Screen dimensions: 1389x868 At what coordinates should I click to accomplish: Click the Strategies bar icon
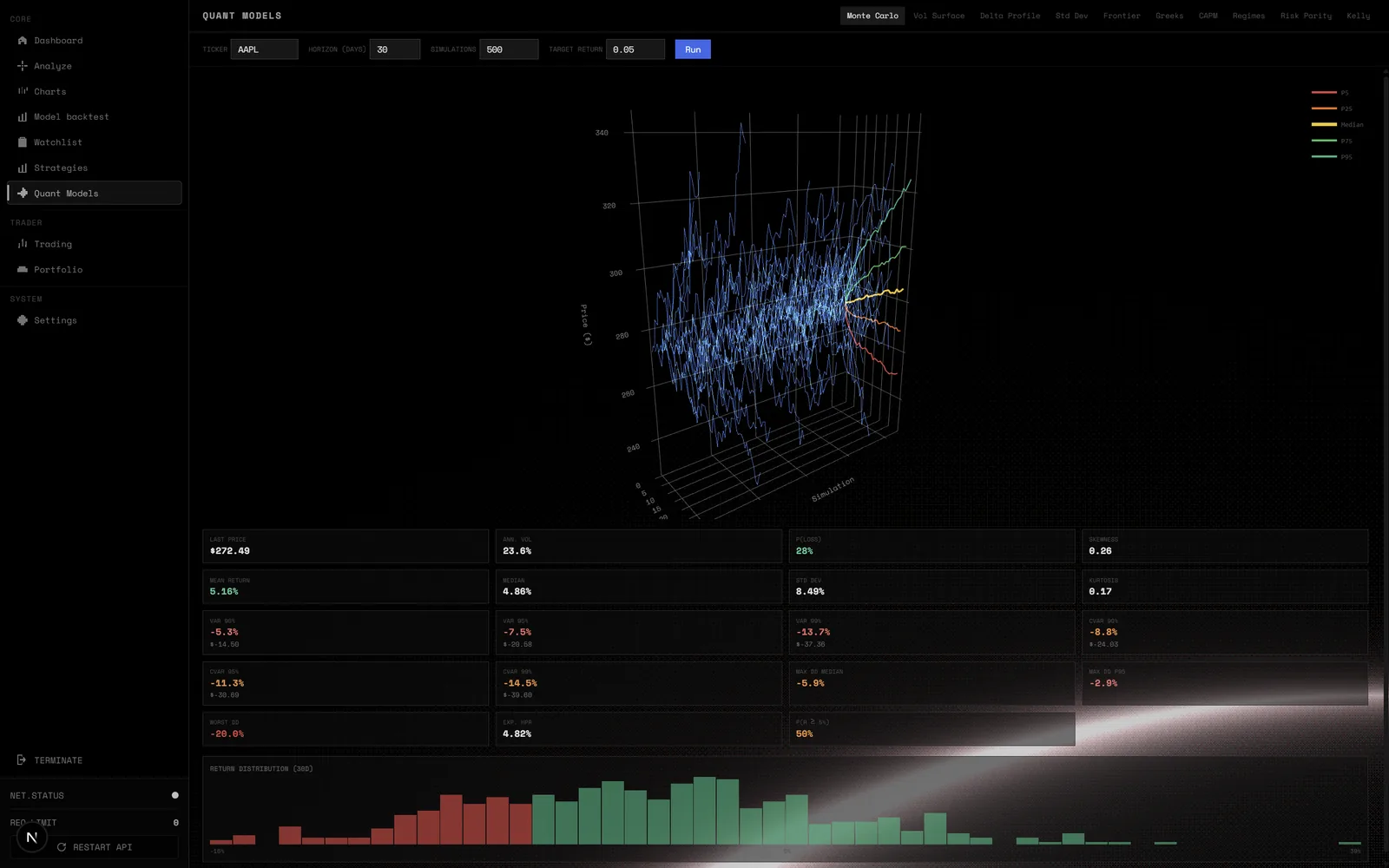23,168
